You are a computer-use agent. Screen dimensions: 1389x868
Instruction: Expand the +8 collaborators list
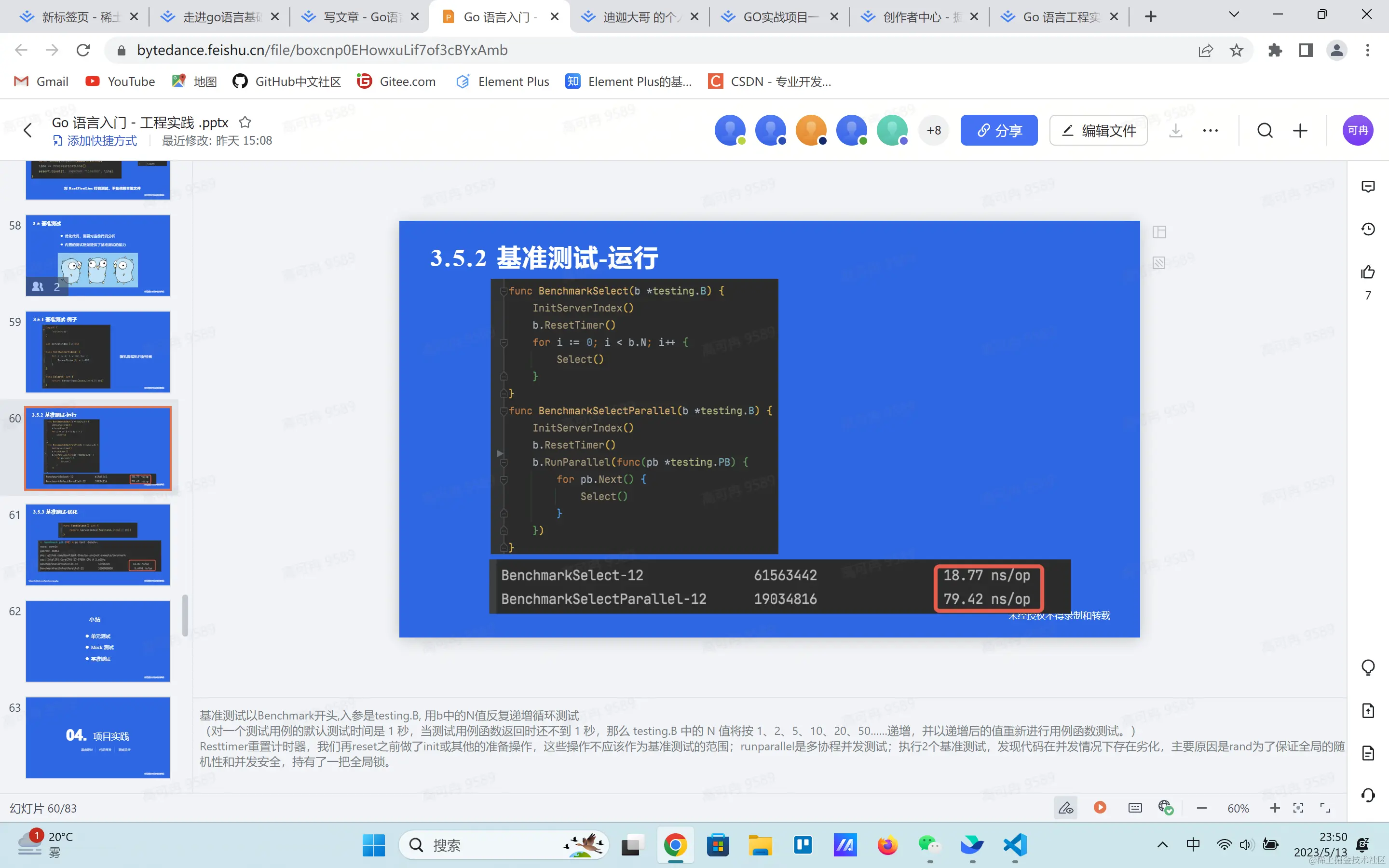click(933, 130)
